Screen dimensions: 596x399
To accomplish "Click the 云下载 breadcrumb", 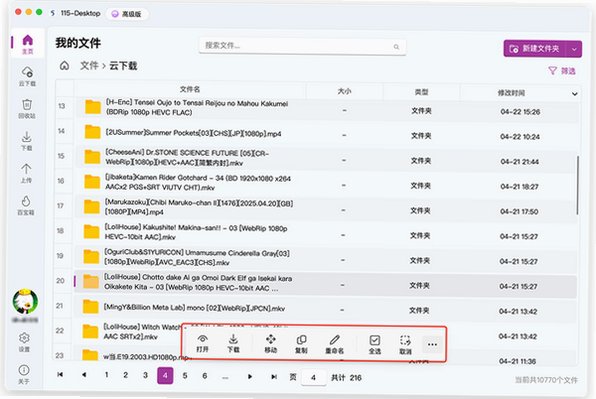I will (x=123, y=66).
